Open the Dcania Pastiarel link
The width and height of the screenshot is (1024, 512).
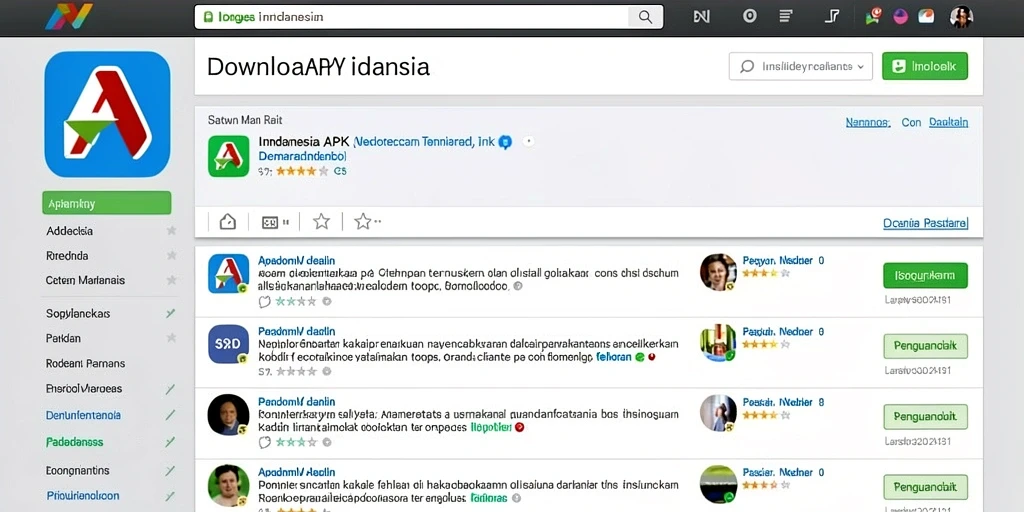(x=925, y=223)
